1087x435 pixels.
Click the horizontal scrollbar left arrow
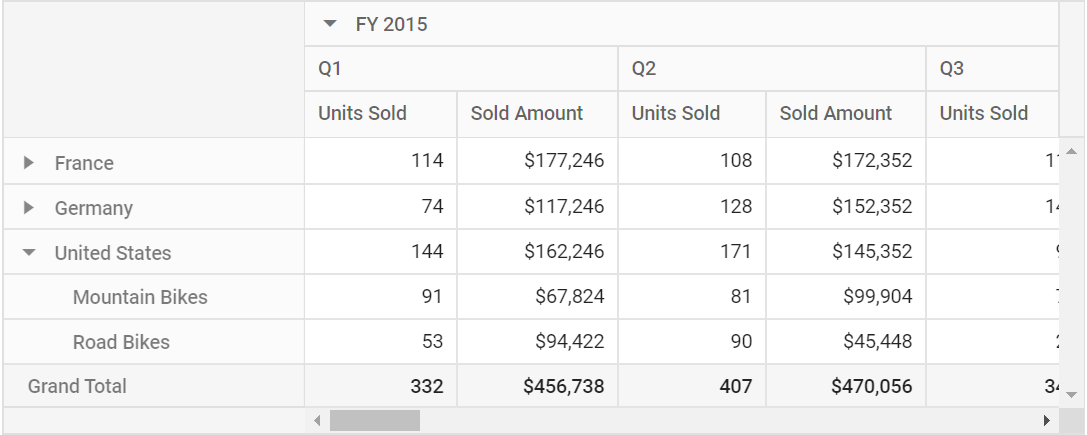(x=318, y=420)
